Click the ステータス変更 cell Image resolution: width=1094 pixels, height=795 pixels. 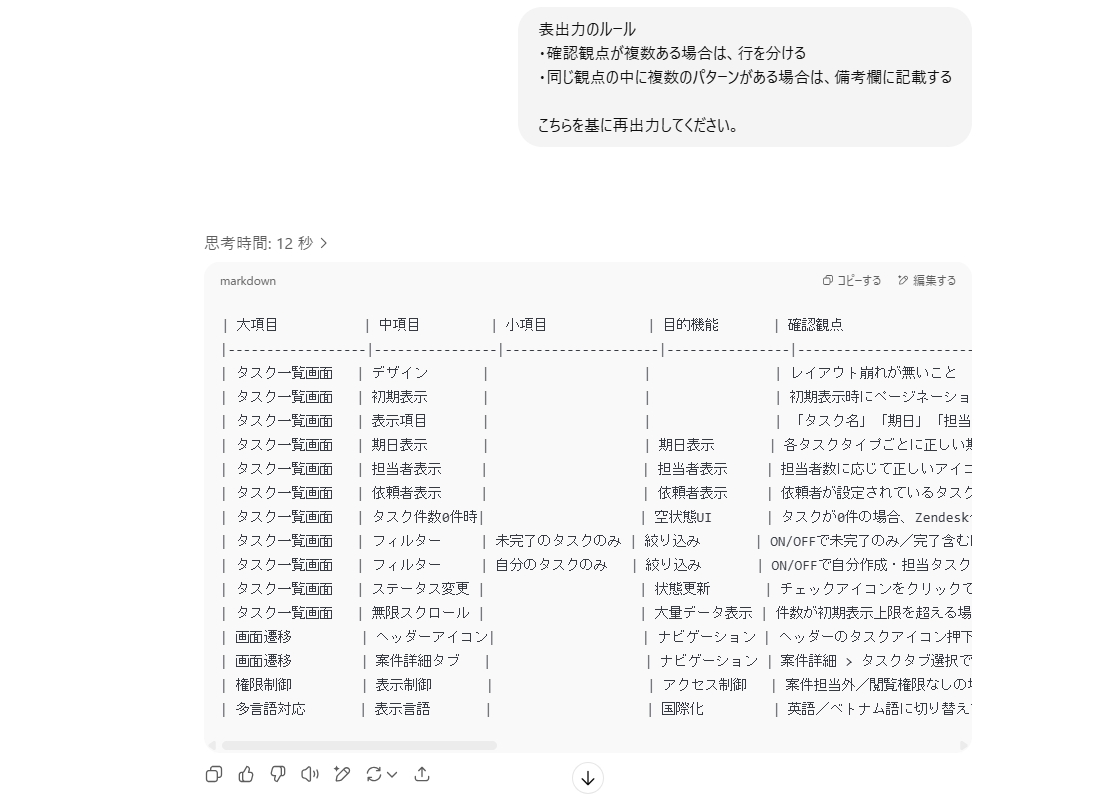[x=420, y=589]
